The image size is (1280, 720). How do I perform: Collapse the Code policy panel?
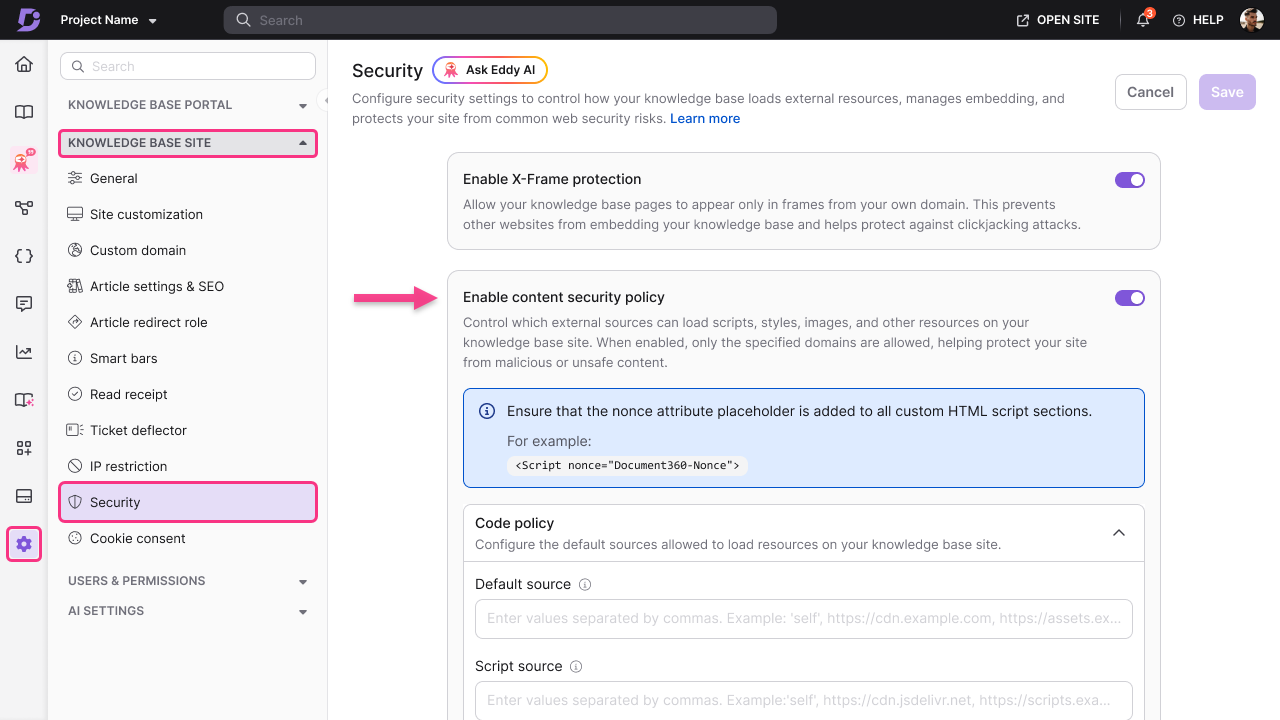click(1119, 533)
